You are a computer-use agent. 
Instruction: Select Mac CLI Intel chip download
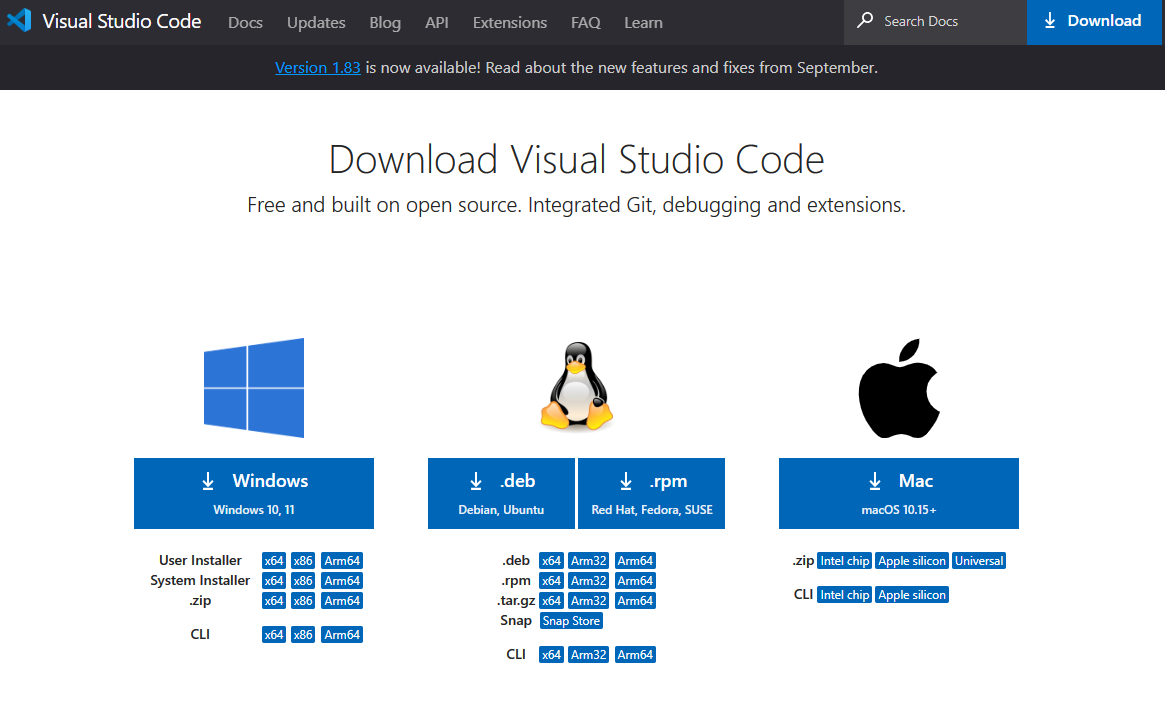[x=845, y=595]
